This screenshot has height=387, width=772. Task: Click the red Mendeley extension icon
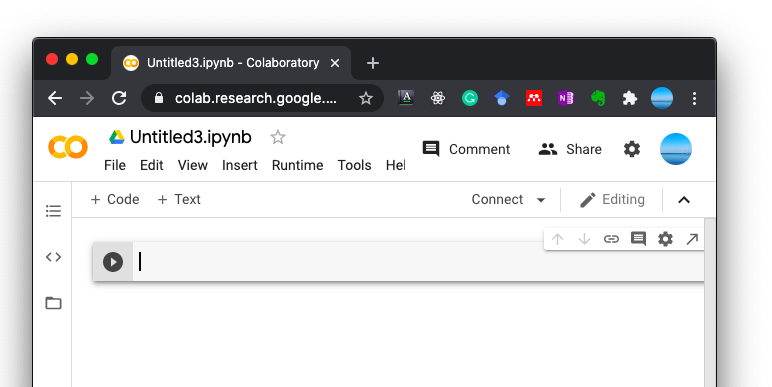tap(534, 98)
